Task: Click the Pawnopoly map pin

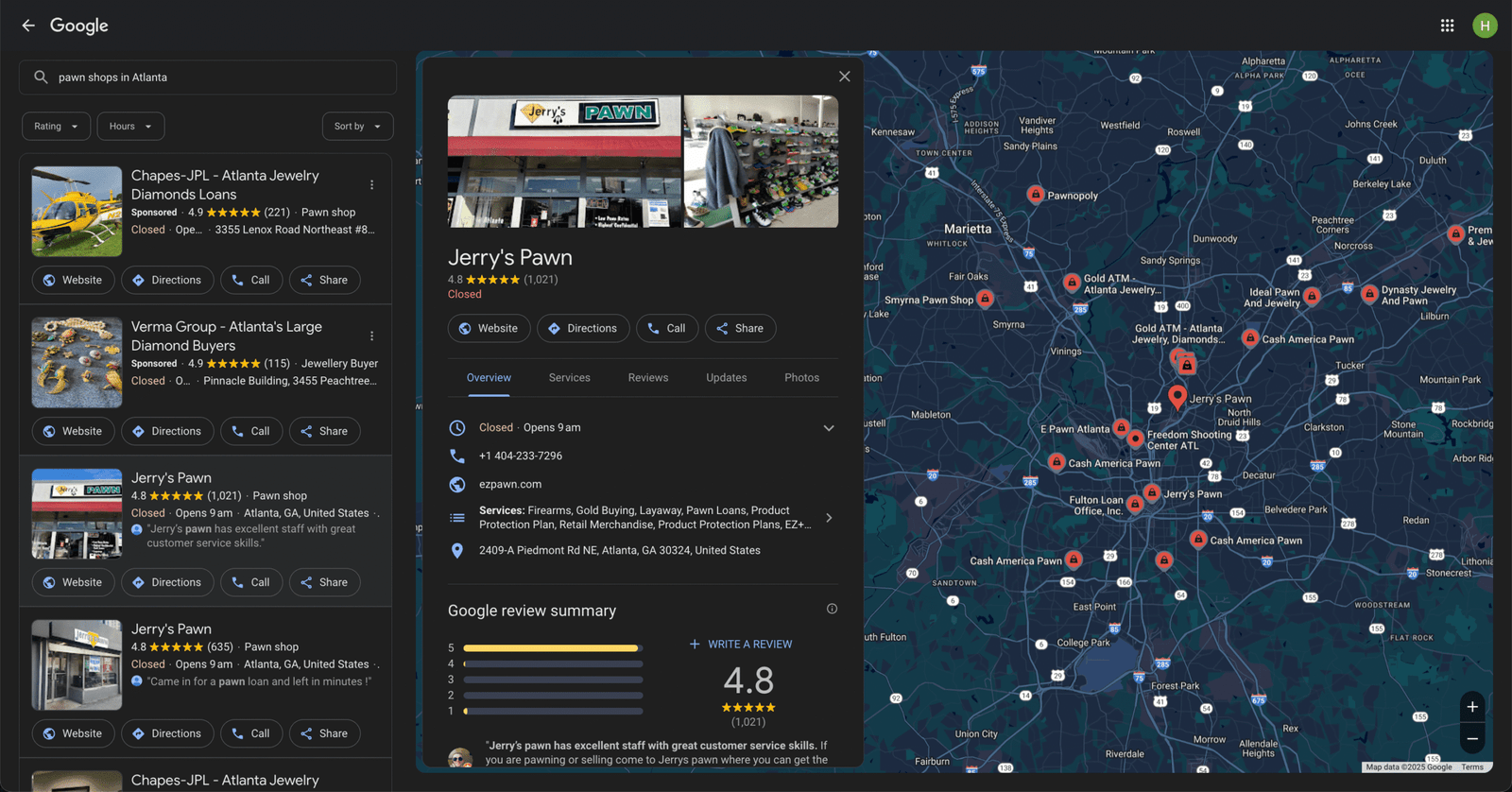Action: tap(1036, 194)
